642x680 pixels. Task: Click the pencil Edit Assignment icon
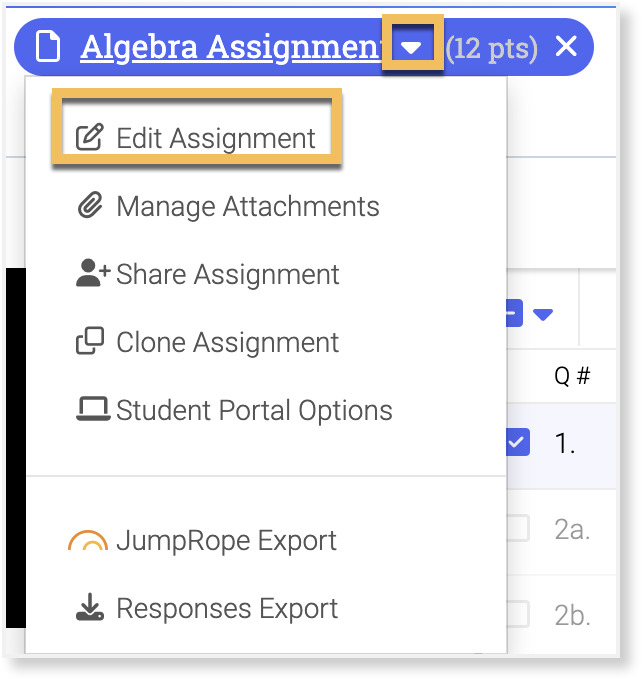coord(90,139)
